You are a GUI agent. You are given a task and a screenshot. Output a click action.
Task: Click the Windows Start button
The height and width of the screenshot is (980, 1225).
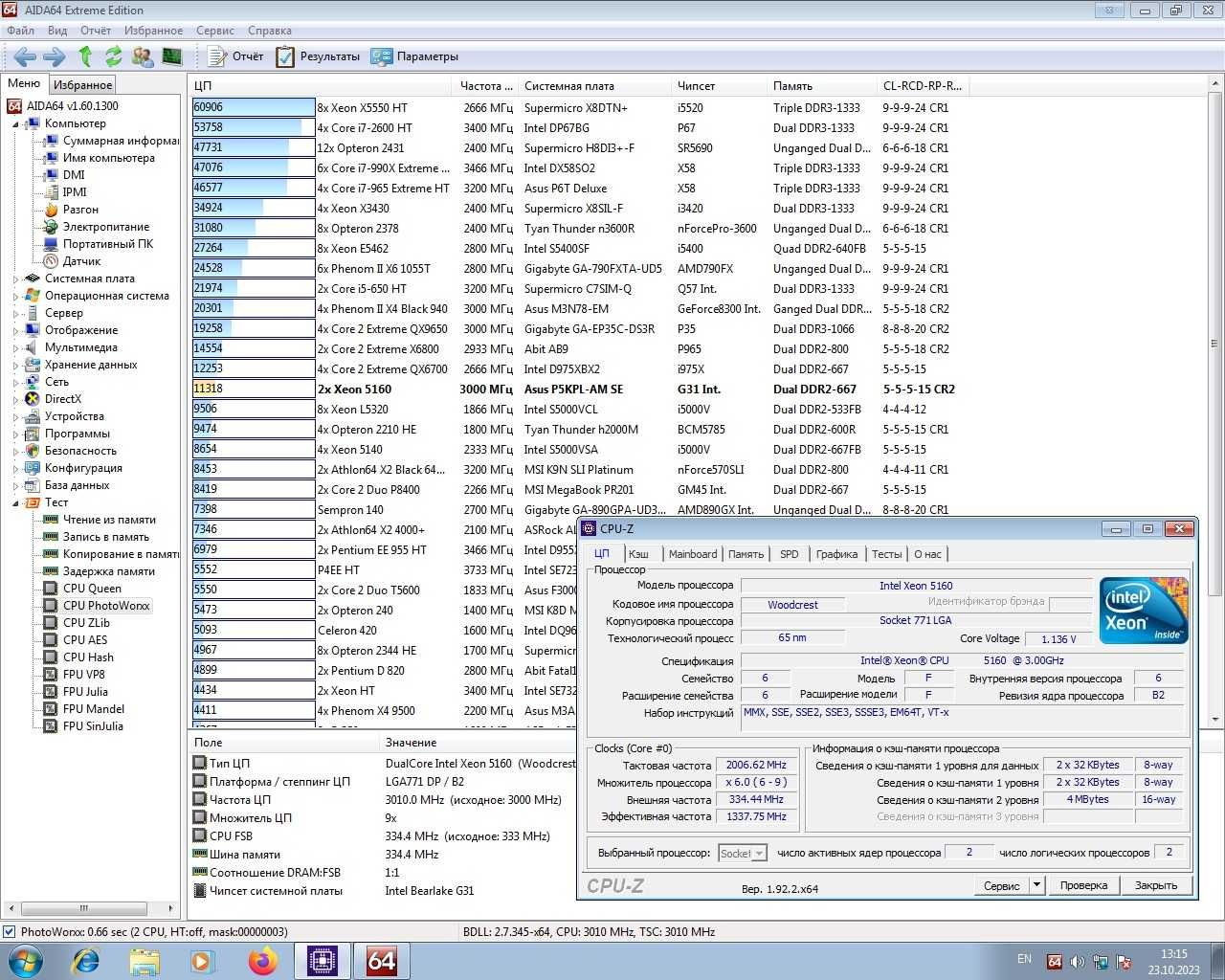point(25,960)
